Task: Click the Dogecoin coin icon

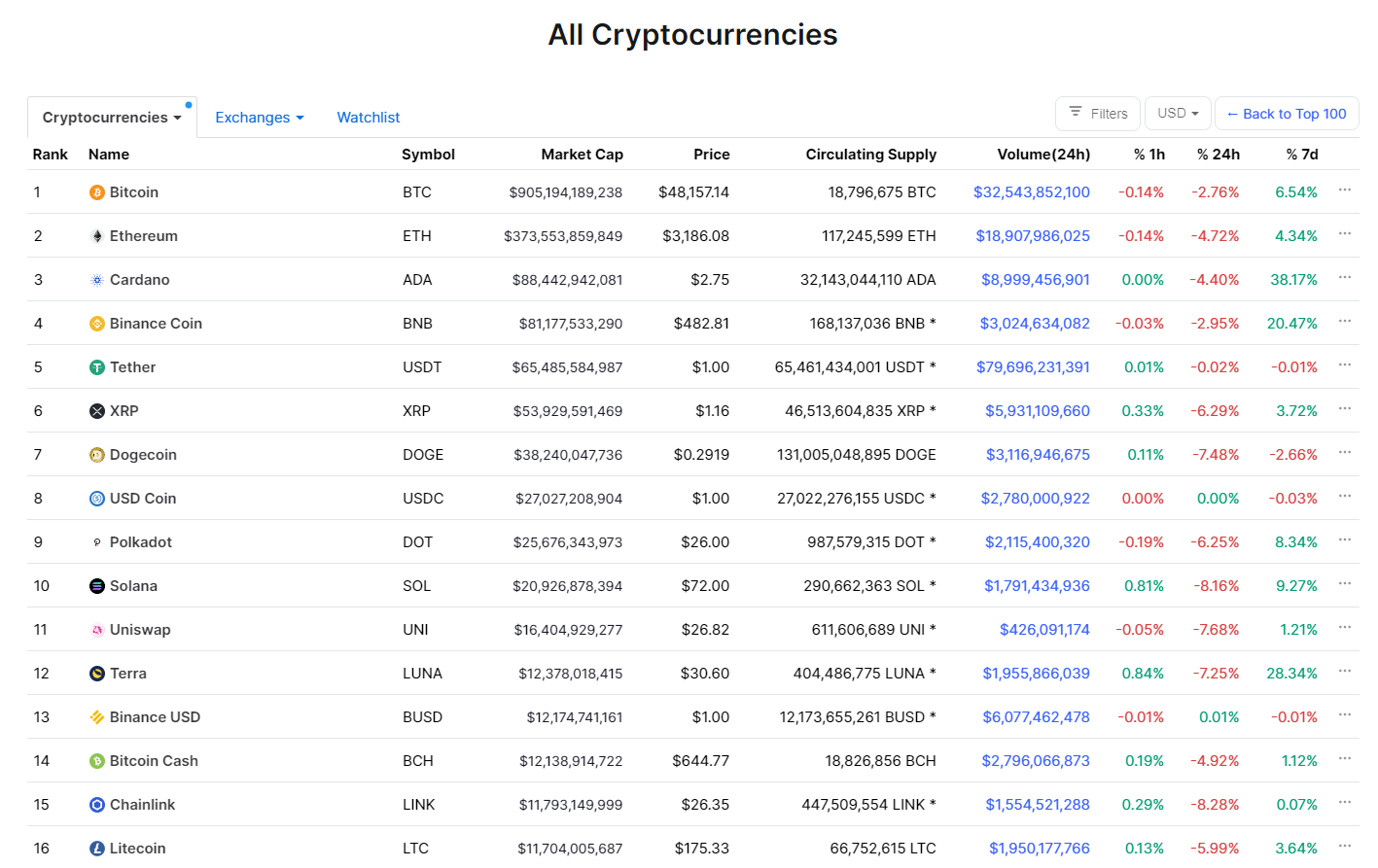Action: tap(97, 455)
